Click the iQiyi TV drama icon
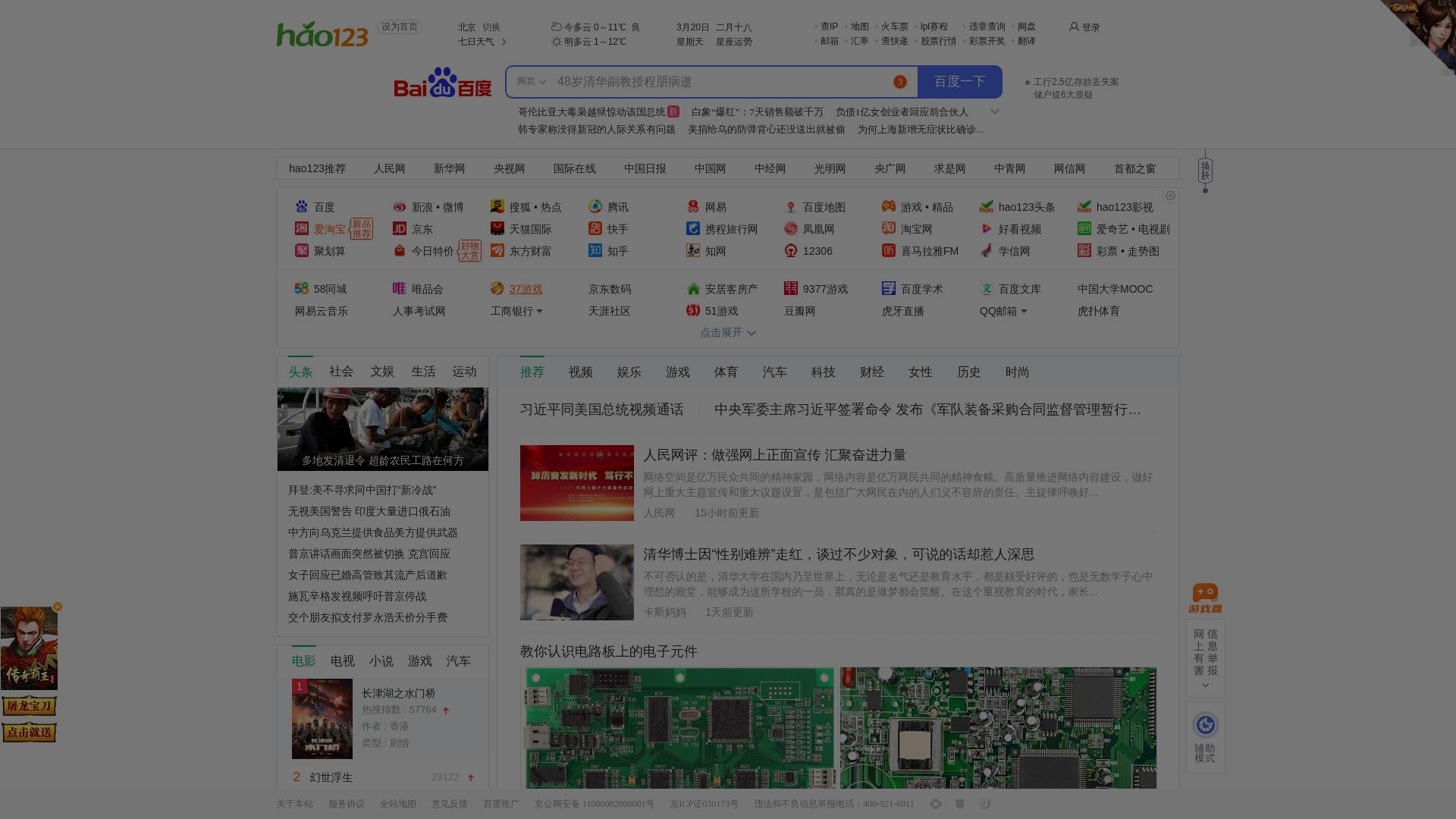 [x=1084, y=228]
